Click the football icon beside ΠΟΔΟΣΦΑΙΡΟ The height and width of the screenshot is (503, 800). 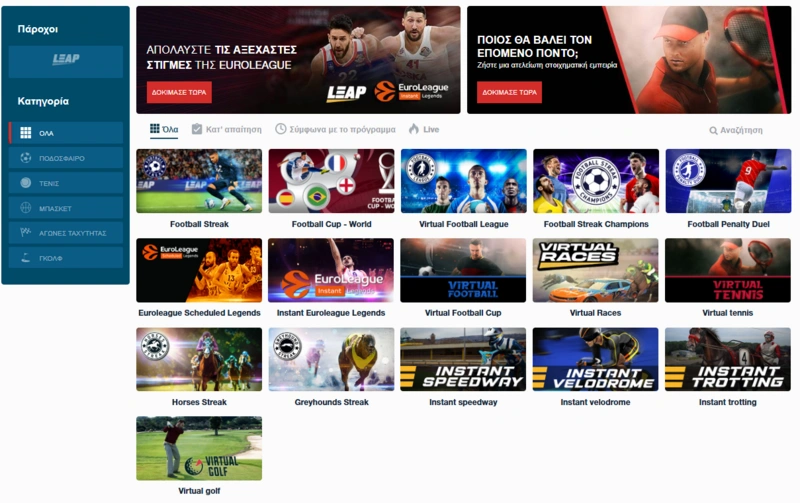26,158
